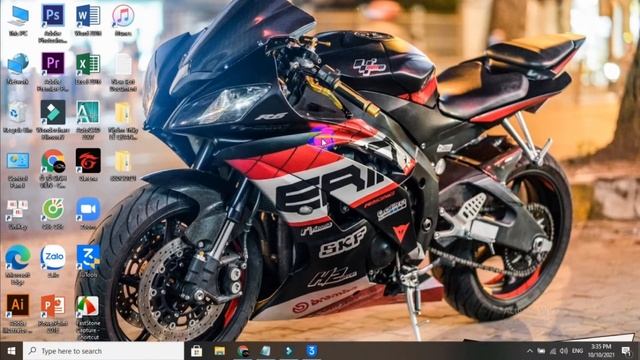The width and height of the screenshot is (640, 360).
Task: Expand the hidden system tray icons
Action: point(530,351)
